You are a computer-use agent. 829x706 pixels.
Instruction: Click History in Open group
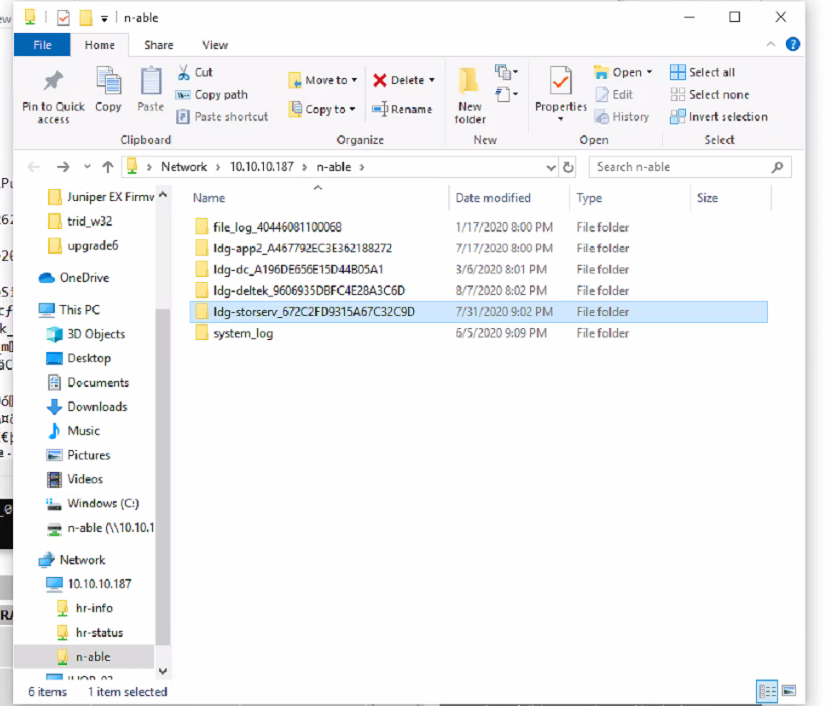tap(621, 117)
